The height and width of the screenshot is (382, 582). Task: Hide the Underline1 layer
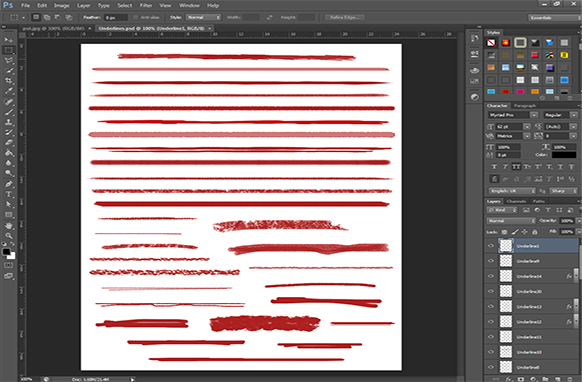(x=491, y=246)
